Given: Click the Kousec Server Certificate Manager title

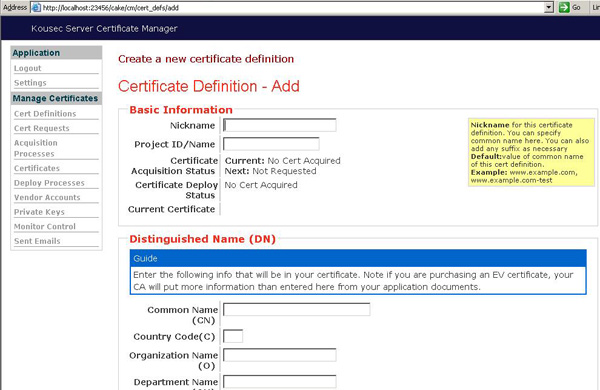Looking at the screenshot, I should point(104,29).
